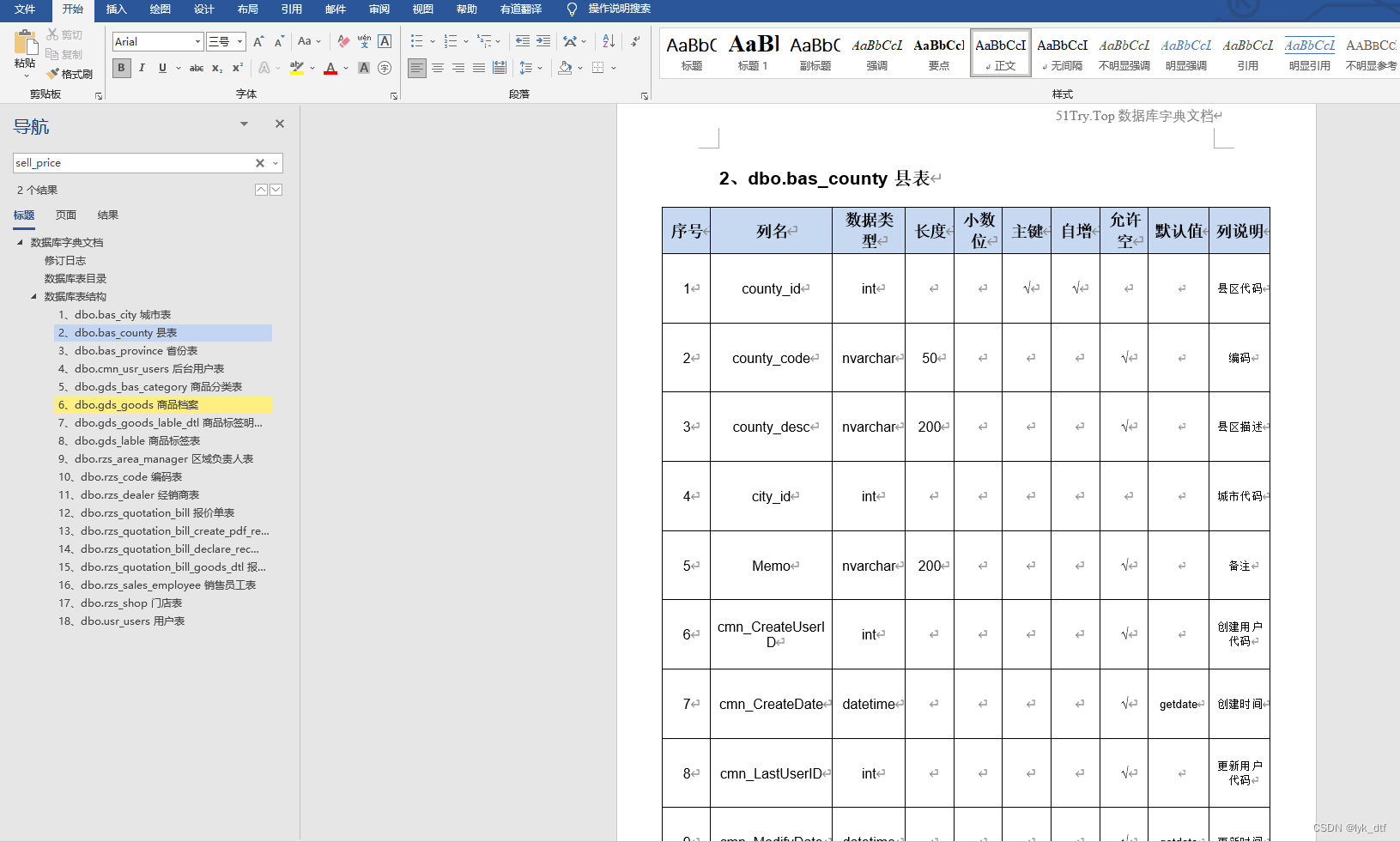Close the navigation pane
The image size is (1400, 842).
280,124
